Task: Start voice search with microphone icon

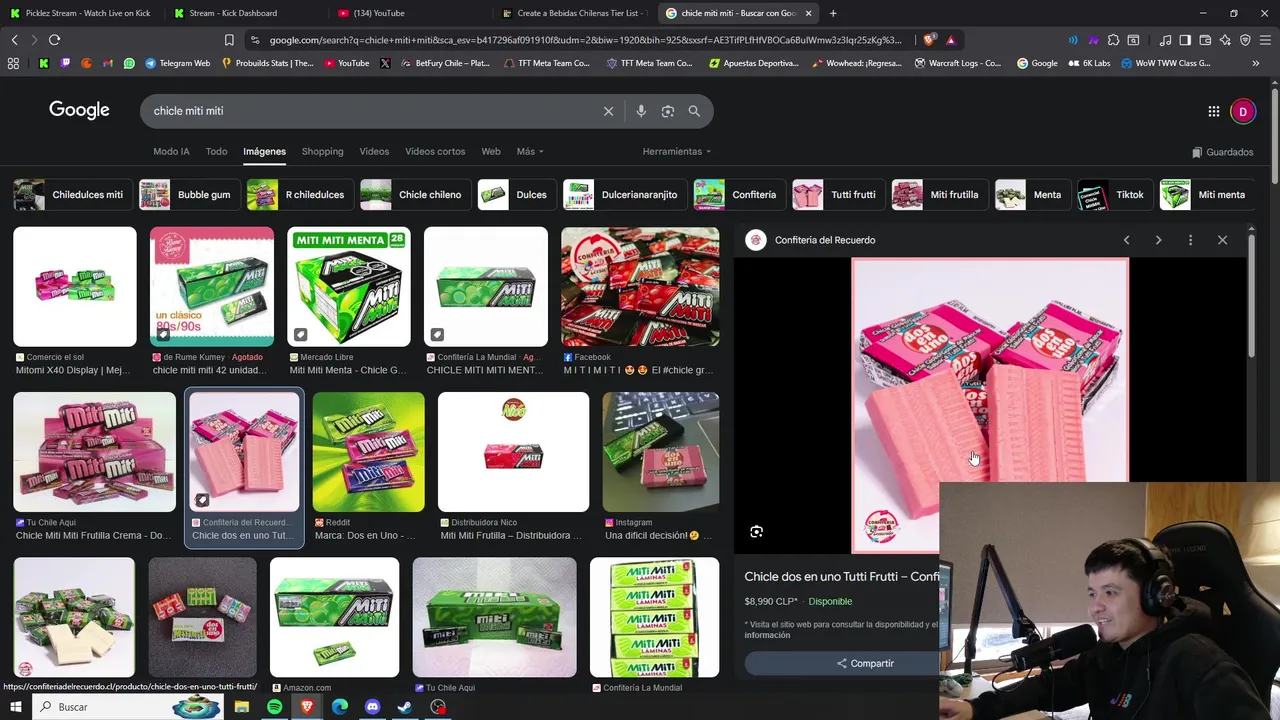Action: [x=641, y=111]
